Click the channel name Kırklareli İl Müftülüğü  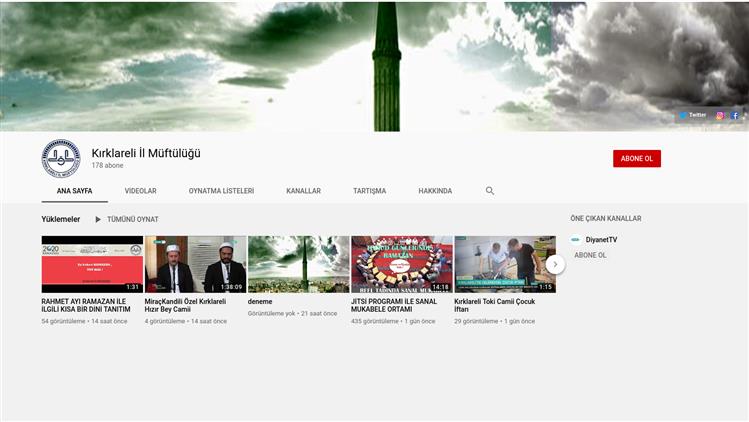(146, 153)
